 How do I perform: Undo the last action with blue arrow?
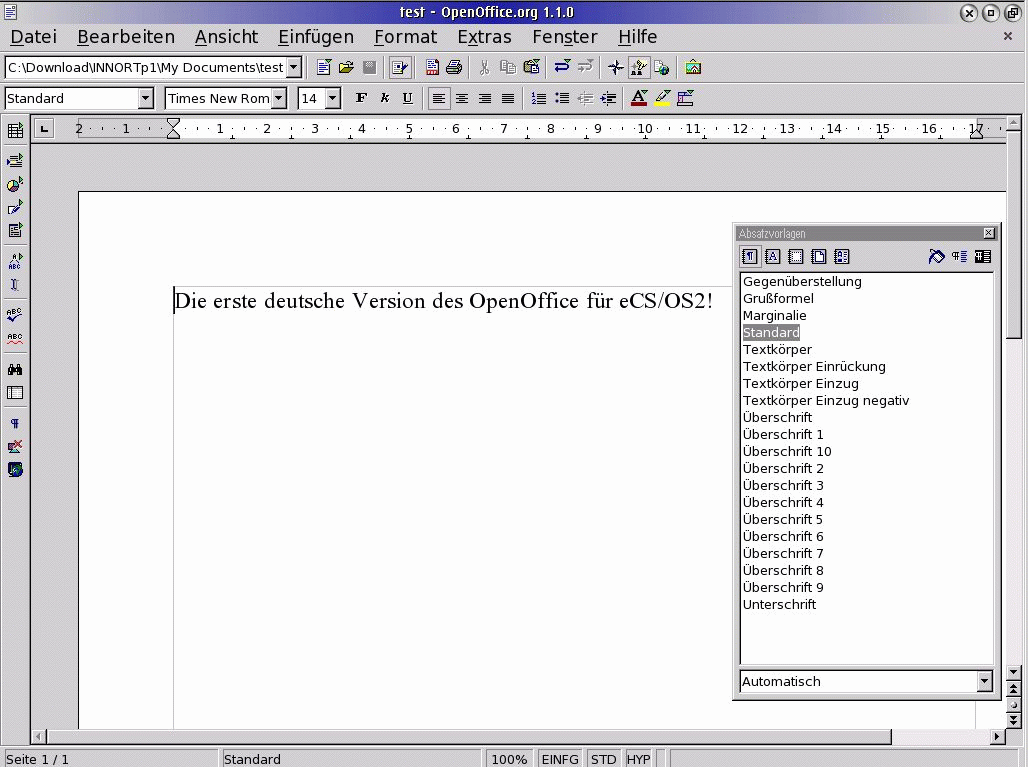(562, 67)
